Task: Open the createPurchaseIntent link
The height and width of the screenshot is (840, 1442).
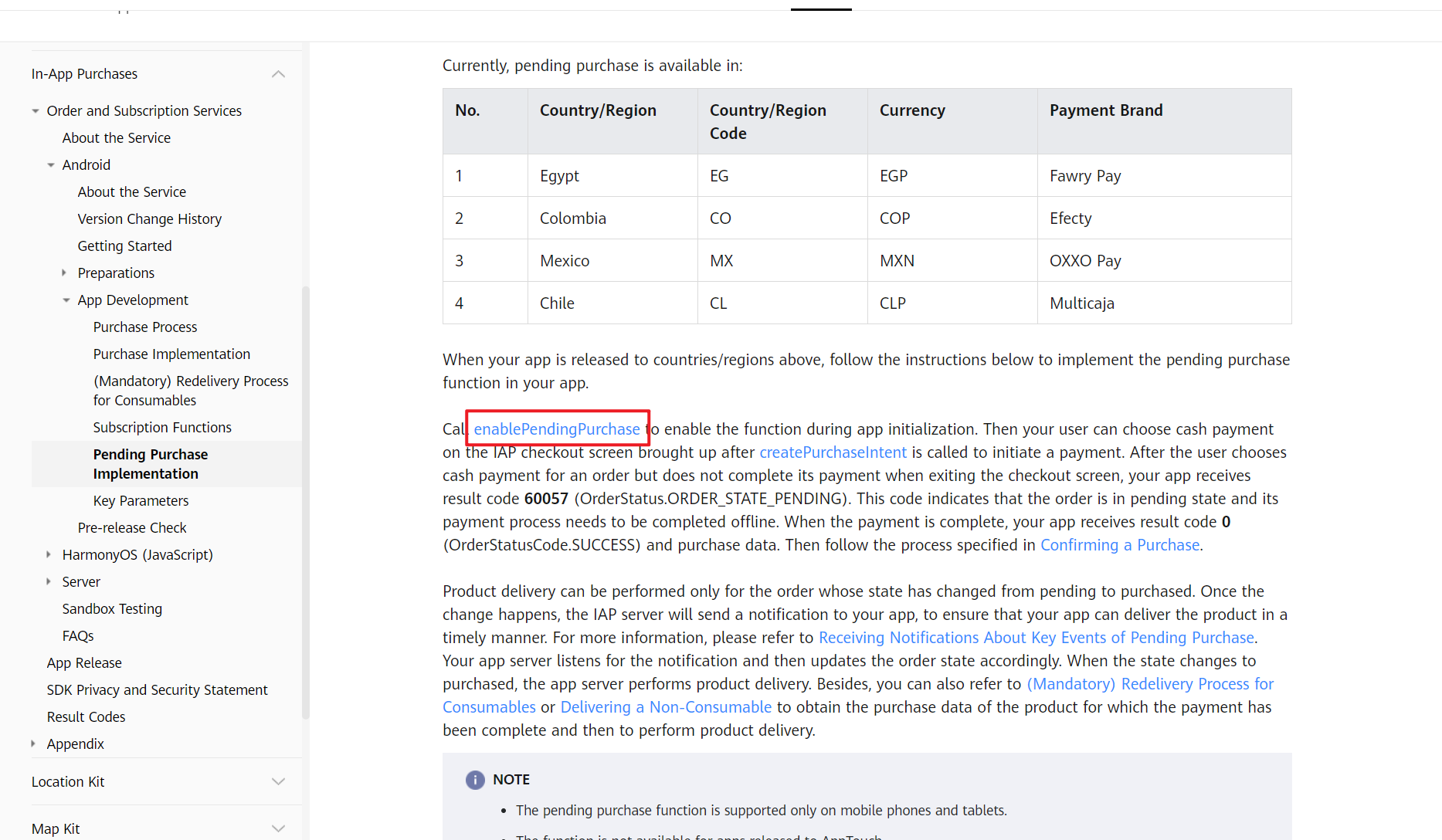Action: (833, 452)
